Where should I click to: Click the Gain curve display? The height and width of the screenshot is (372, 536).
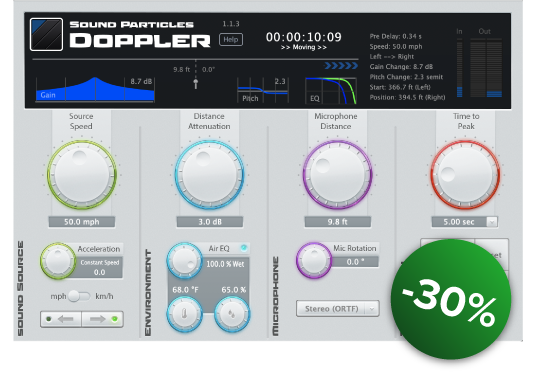tap(95, 90)
